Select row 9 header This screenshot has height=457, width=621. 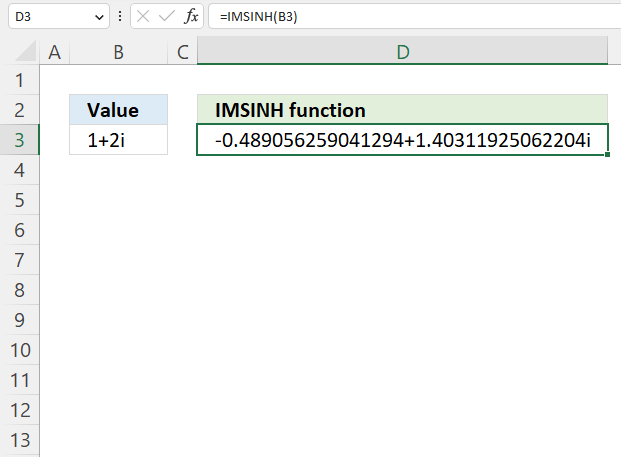(x=19, y=320)
